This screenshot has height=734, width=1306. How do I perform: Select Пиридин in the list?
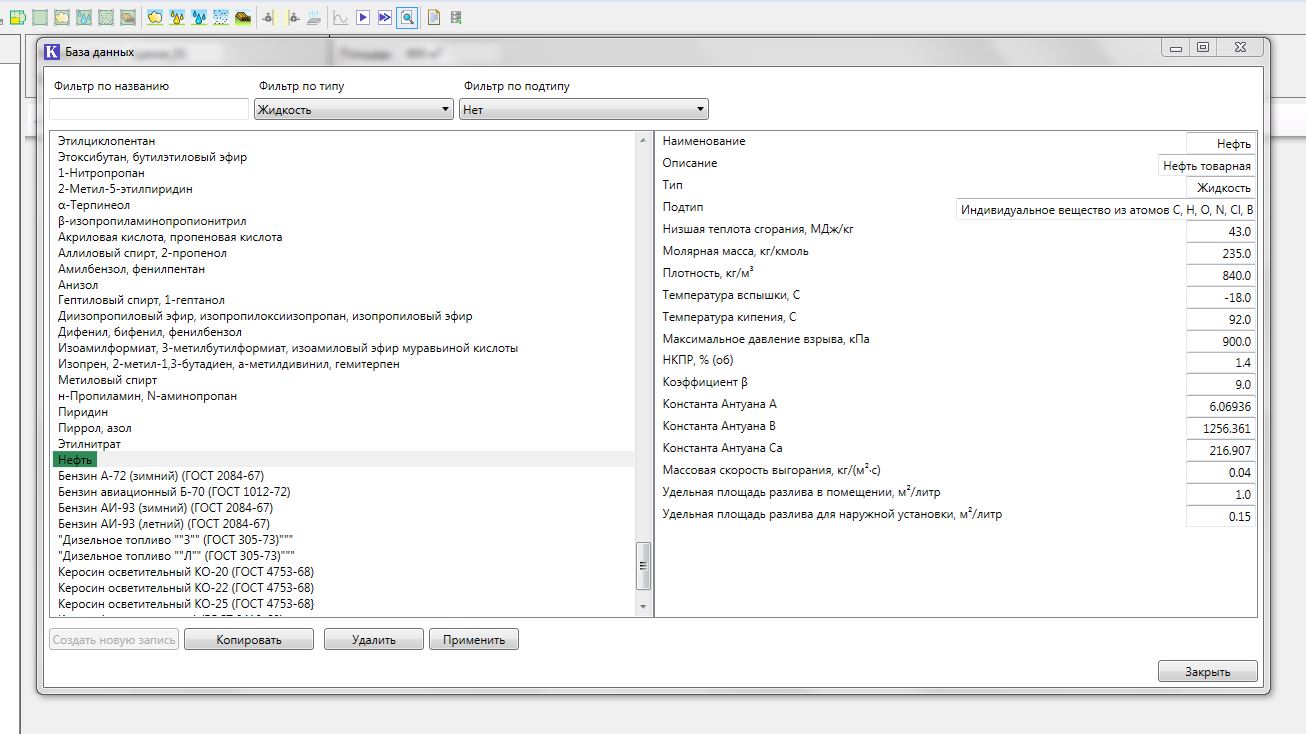point(82,412)
